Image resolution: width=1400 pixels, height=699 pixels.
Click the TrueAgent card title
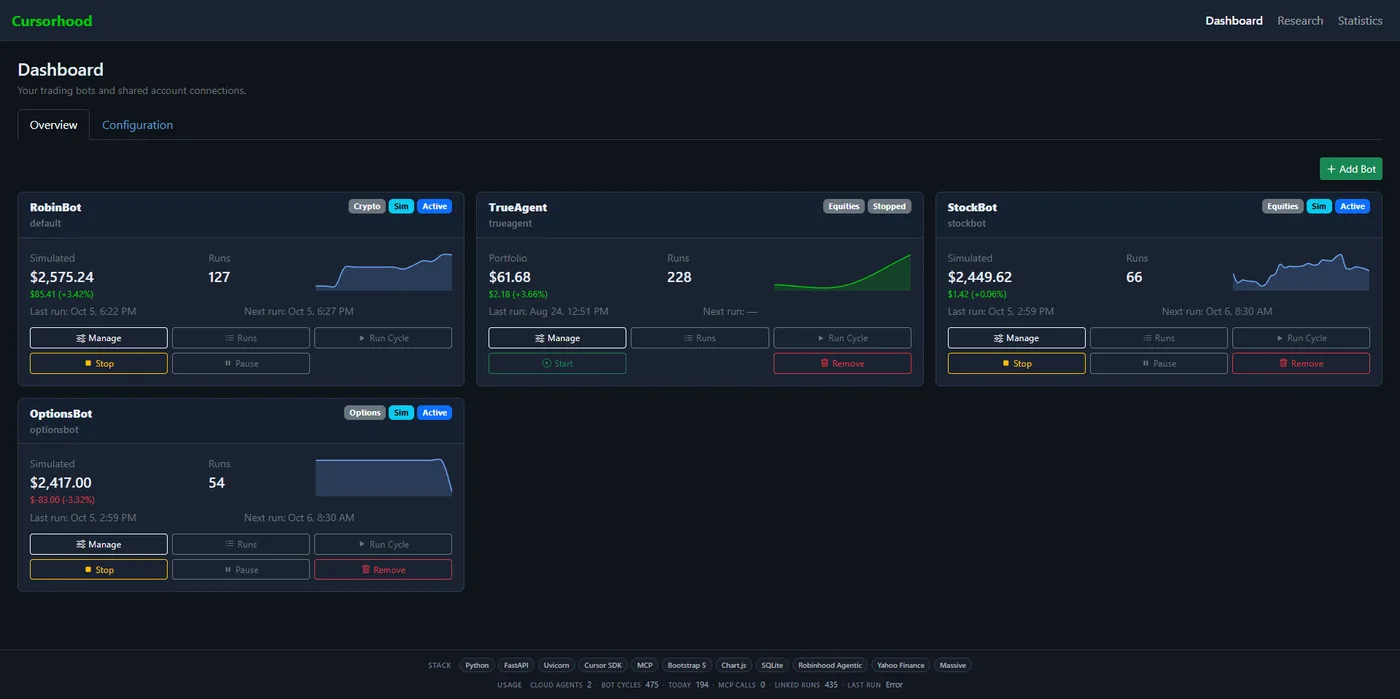pos(518,207)
